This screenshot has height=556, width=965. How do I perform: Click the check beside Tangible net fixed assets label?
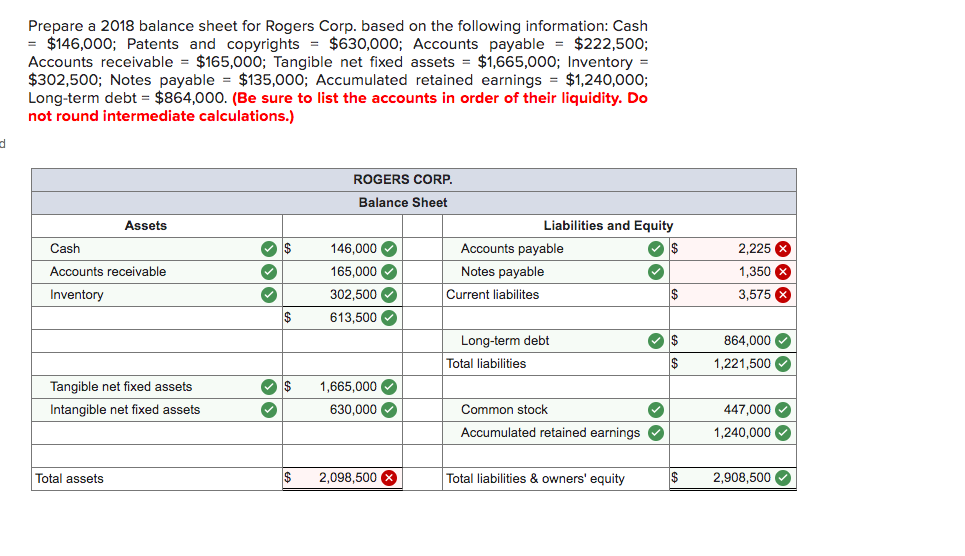tap(269, 387)
